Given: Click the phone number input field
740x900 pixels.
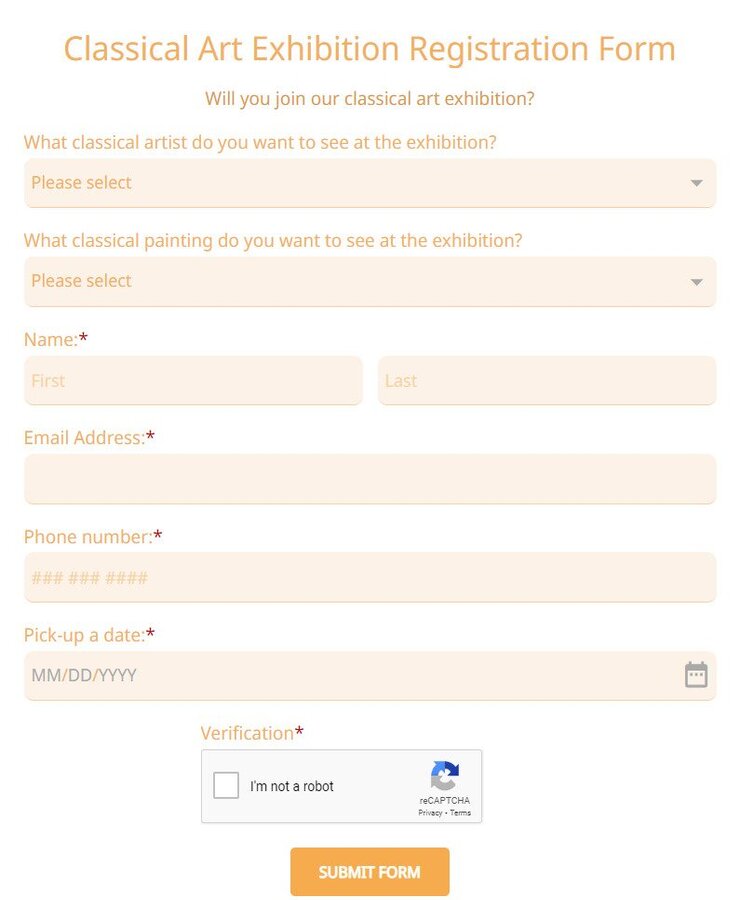Looking at the screenshot, I should pos(370,577).
